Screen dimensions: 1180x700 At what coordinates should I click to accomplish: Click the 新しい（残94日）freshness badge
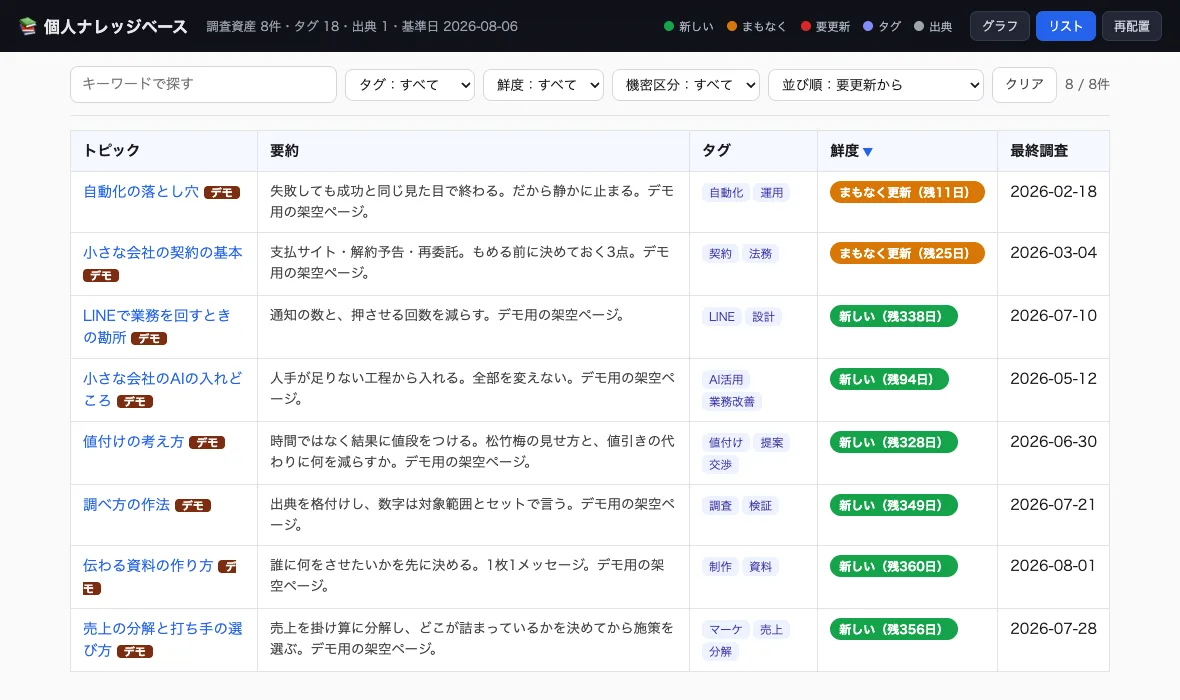(x=889, y=379)
